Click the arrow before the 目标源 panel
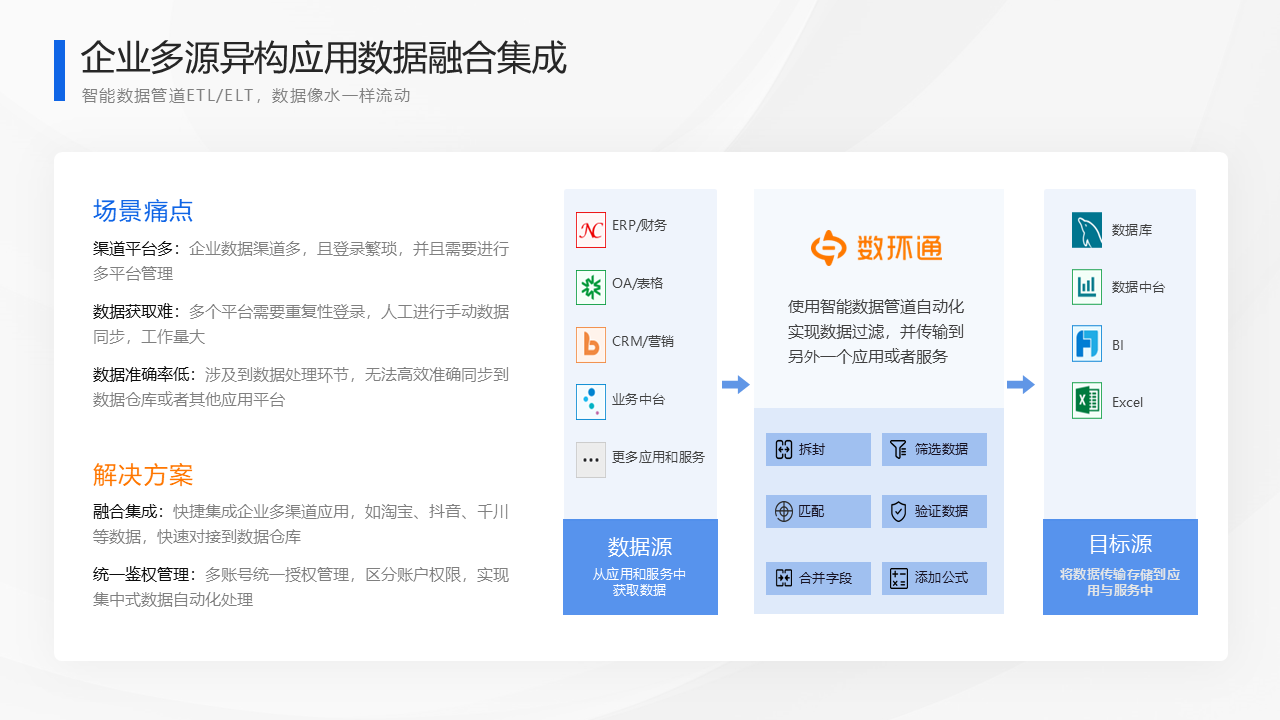This screenshot has height=720, width=1280. 1021,385
